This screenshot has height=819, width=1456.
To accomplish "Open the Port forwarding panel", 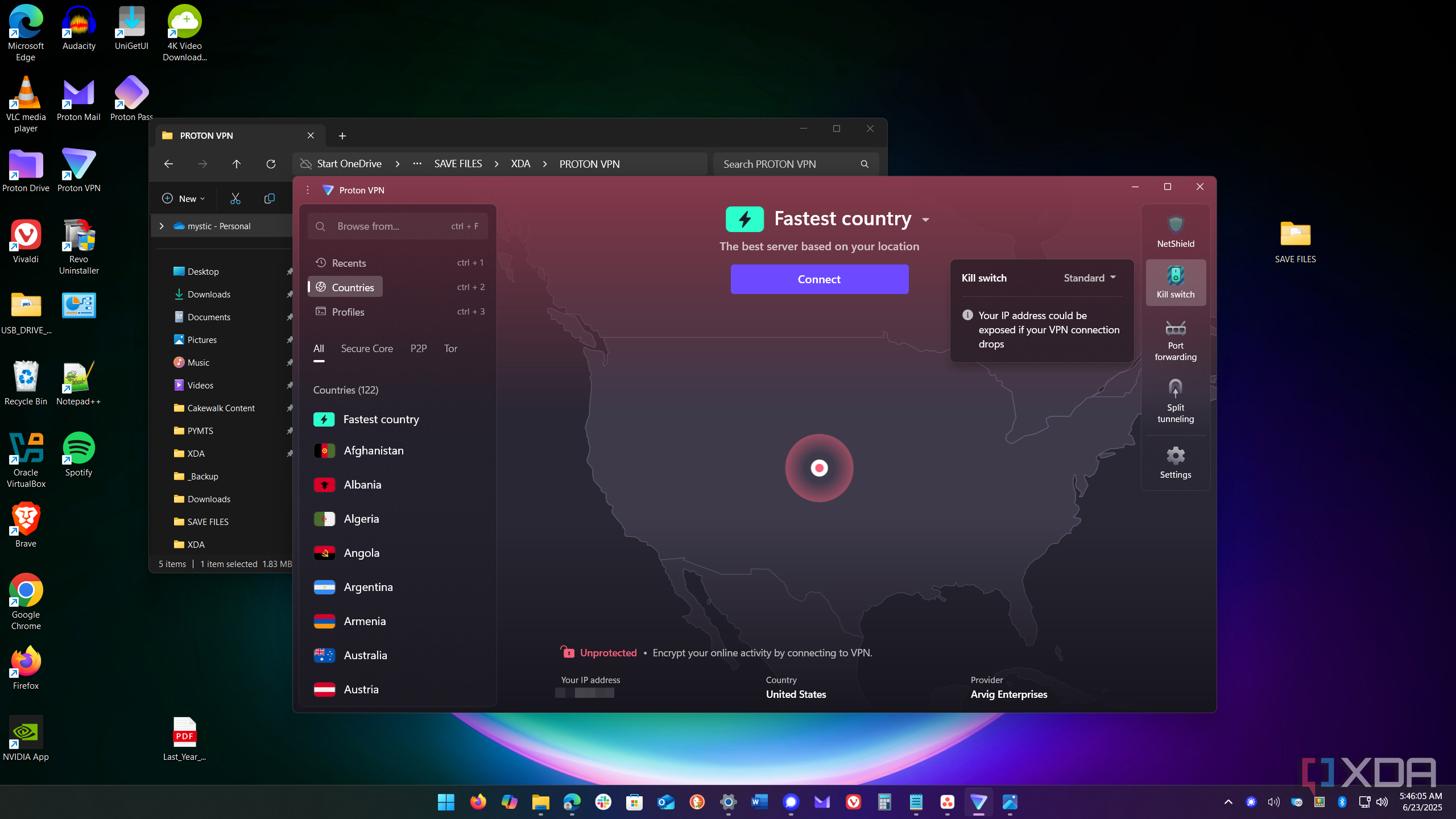I will coord(1175,340).
